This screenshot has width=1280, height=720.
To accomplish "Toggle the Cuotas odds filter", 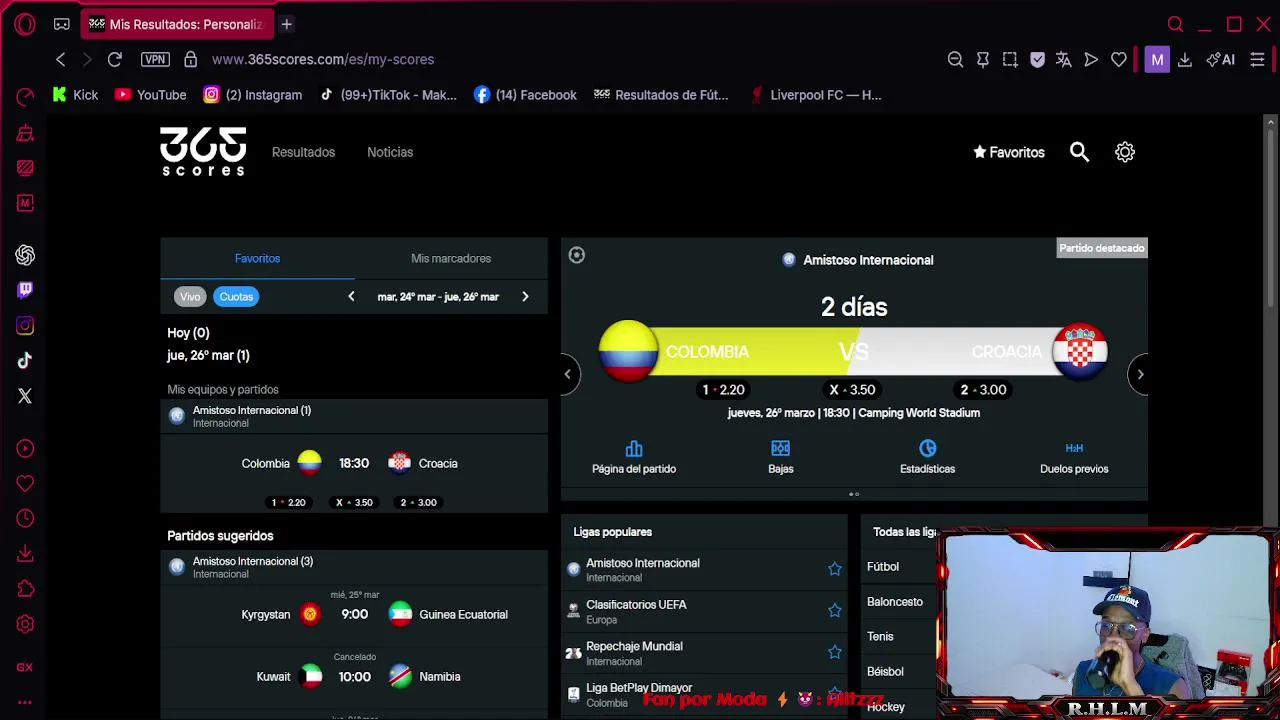I will 236,296.
